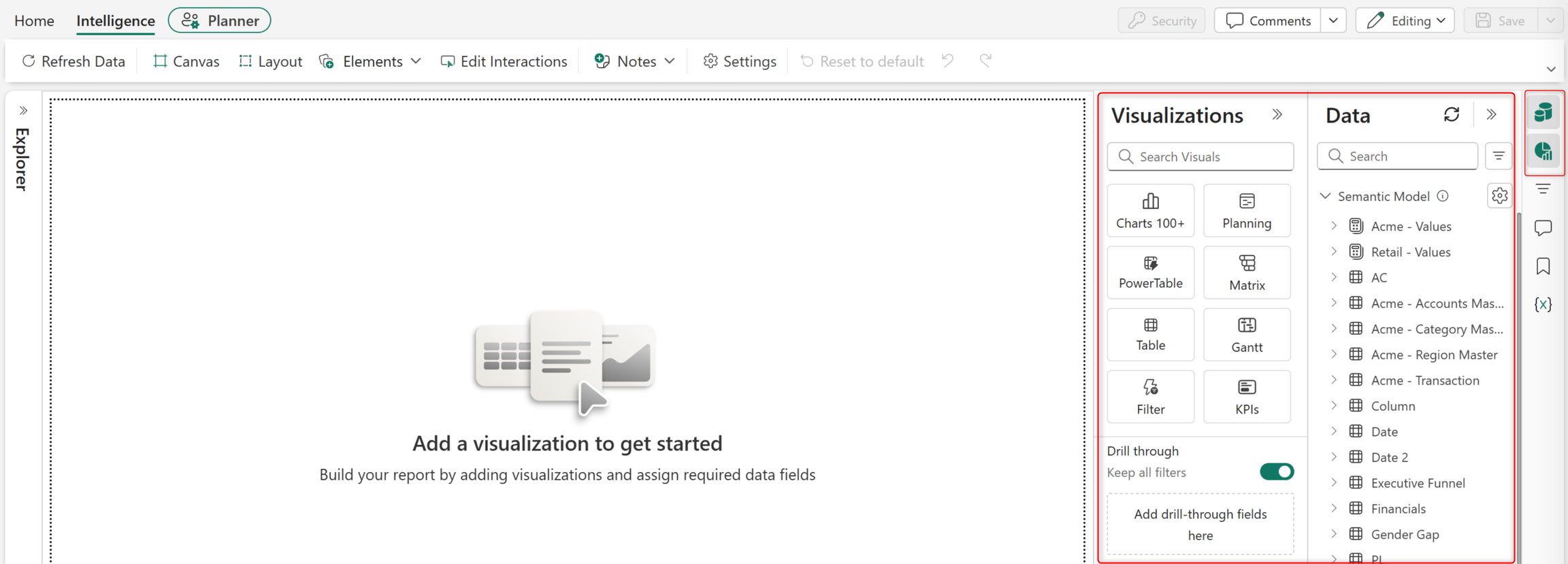Click the Search Visuals field
The image size is (1568, 564).
[1200, 156]
